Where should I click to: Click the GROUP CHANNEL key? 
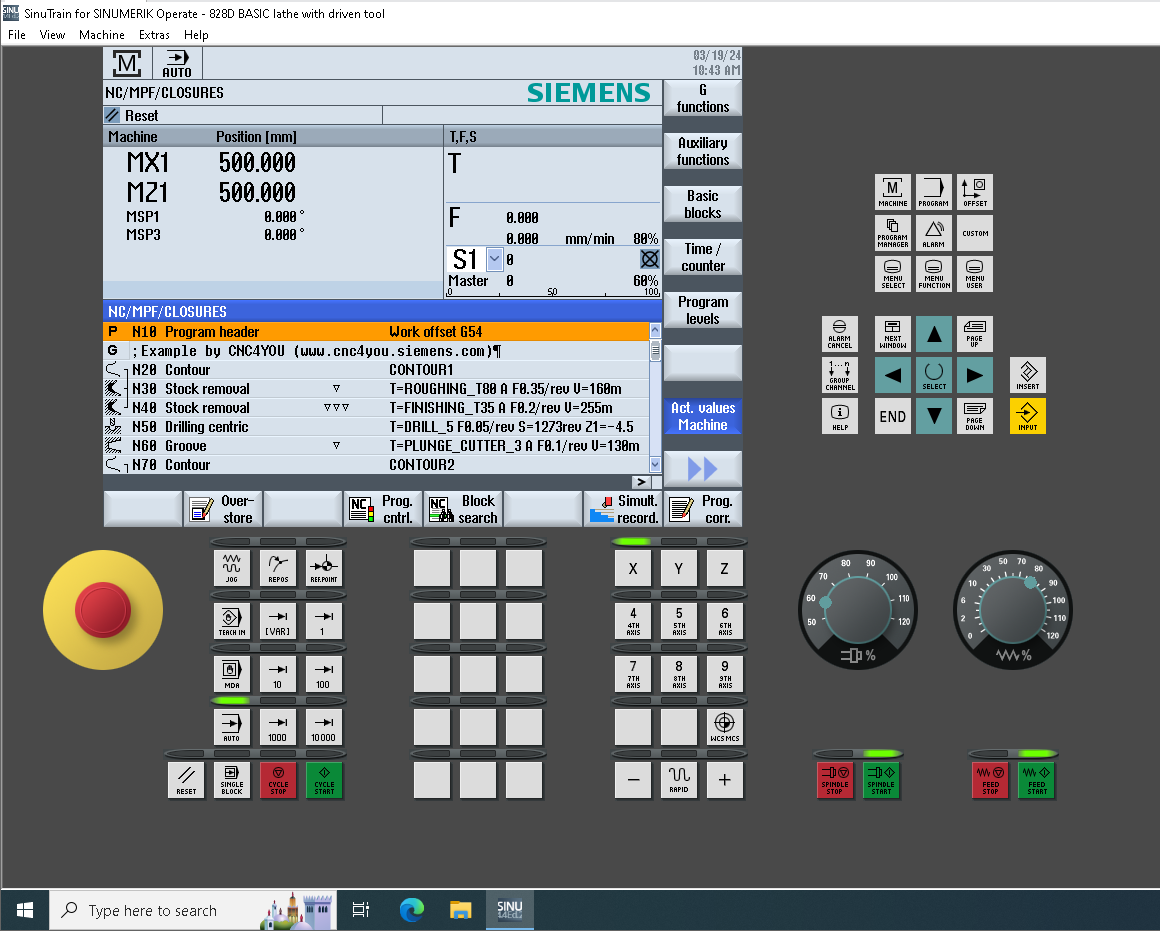840,375
